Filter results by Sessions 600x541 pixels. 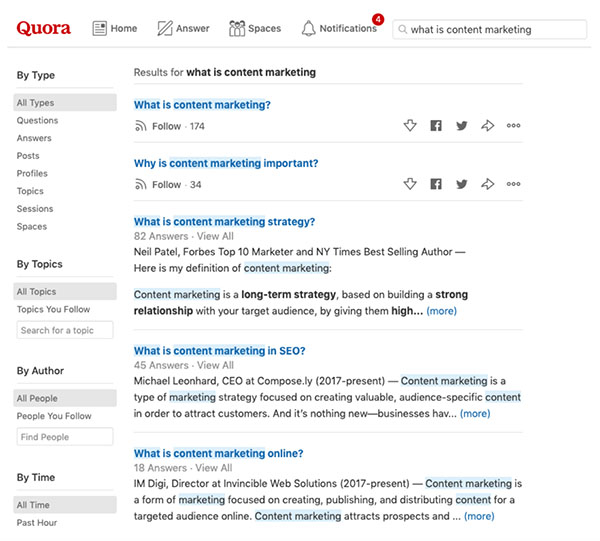[35, 209]
